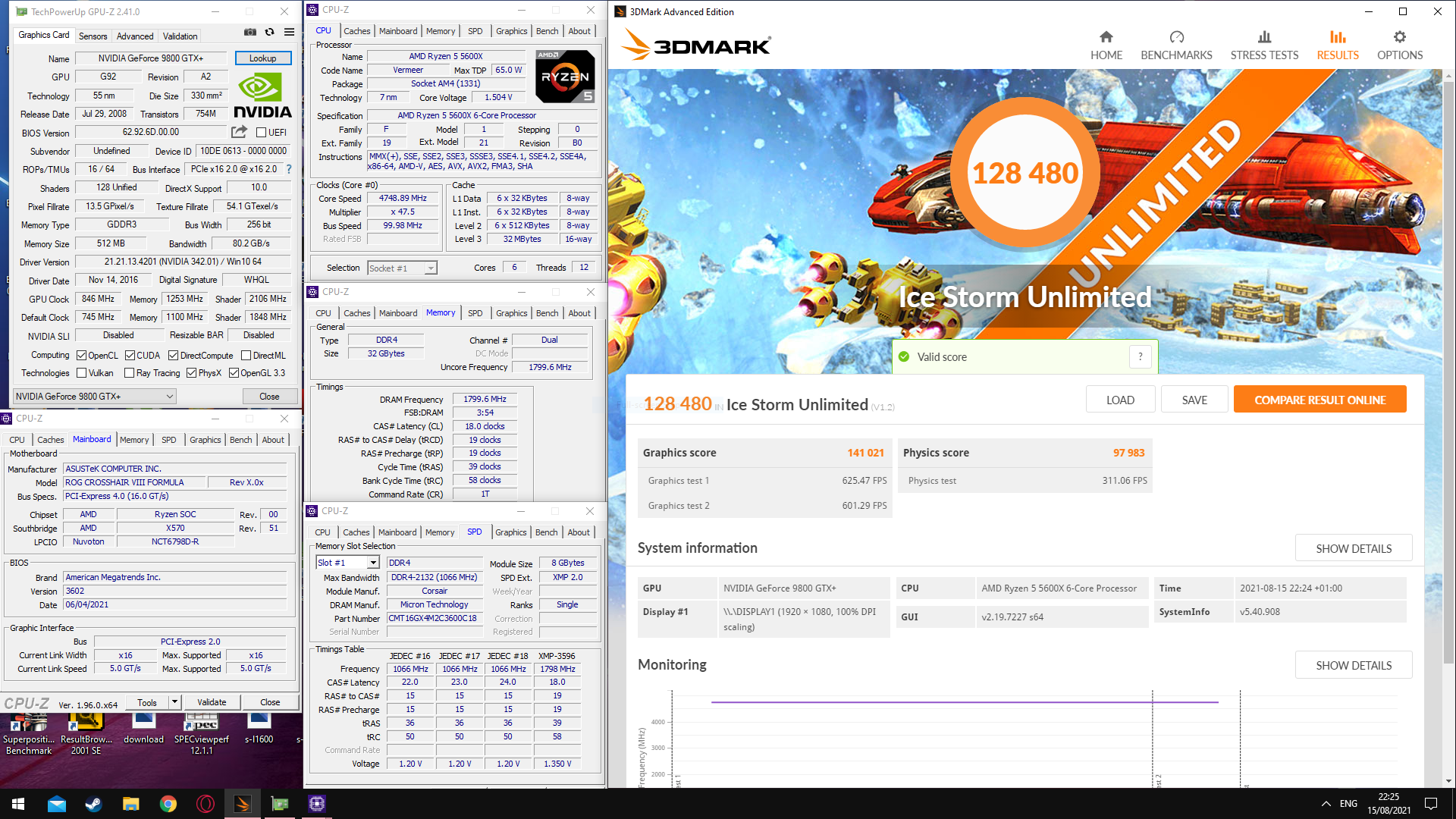The width and height of the screenshot is (1456, 819).
Task: Toggle Vulkan checkbox in GPU-Z
Action: tap(82, 372)
